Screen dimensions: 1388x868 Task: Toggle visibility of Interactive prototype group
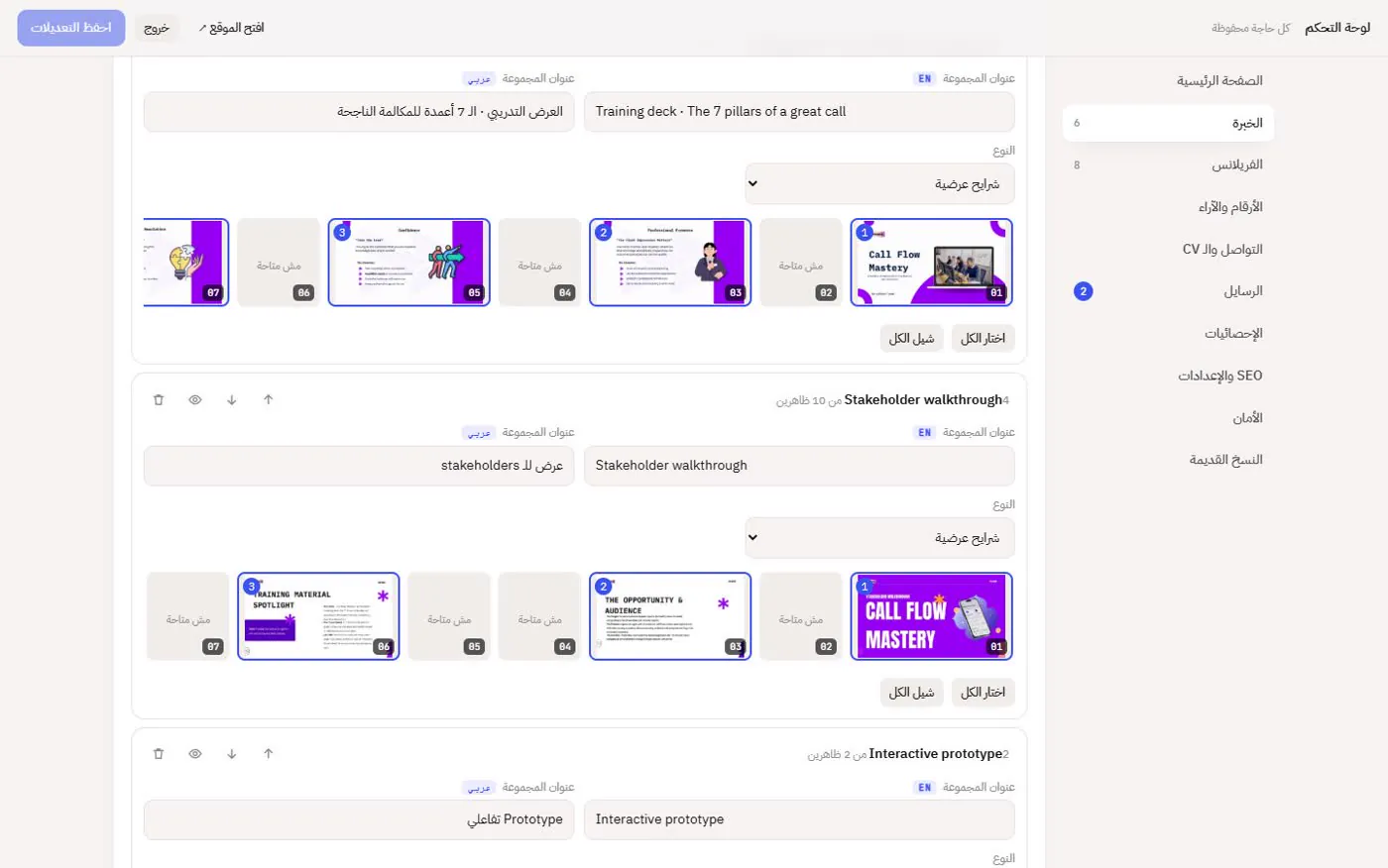pos(195,754)
